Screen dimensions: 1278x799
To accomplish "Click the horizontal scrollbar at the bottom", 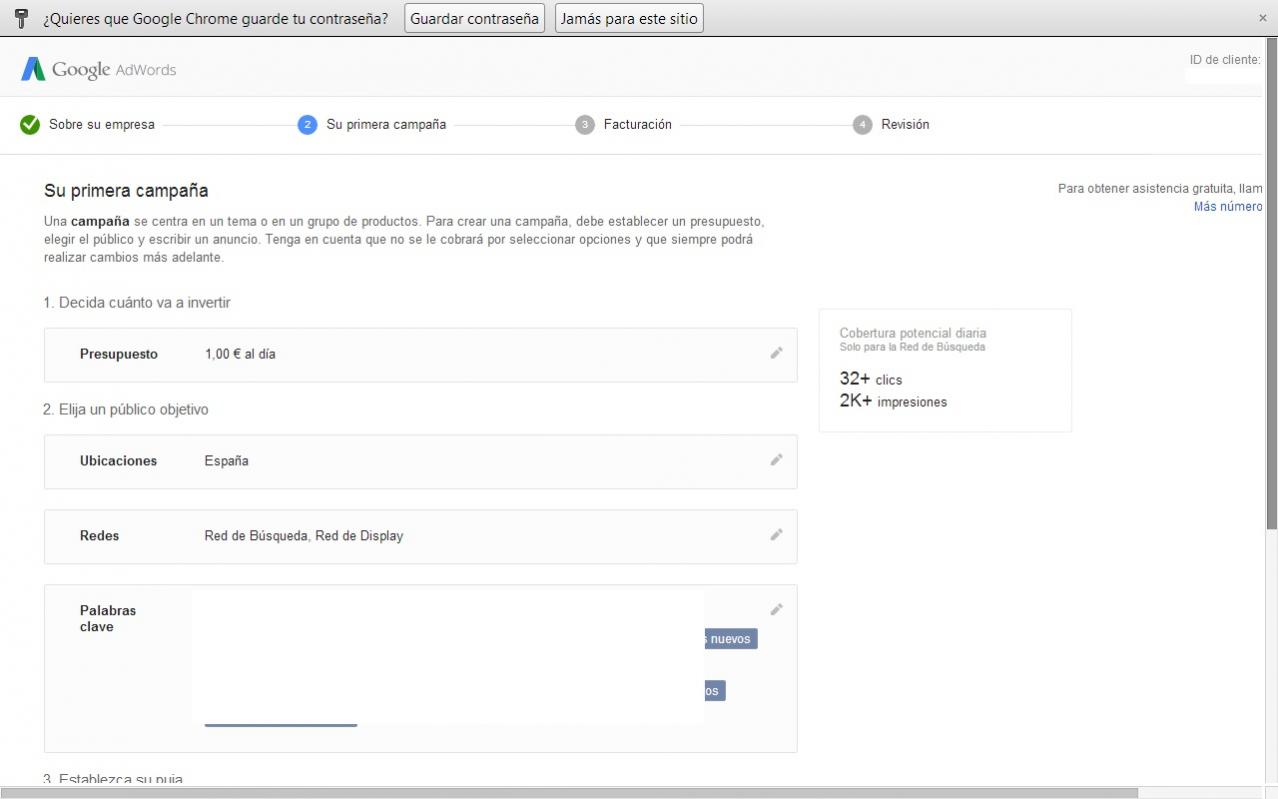I will pyautogui.click(x=570, y=793).
